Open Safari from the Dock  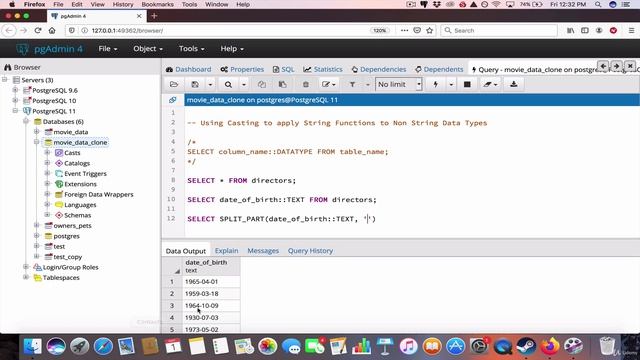click(x=103, y=346)
